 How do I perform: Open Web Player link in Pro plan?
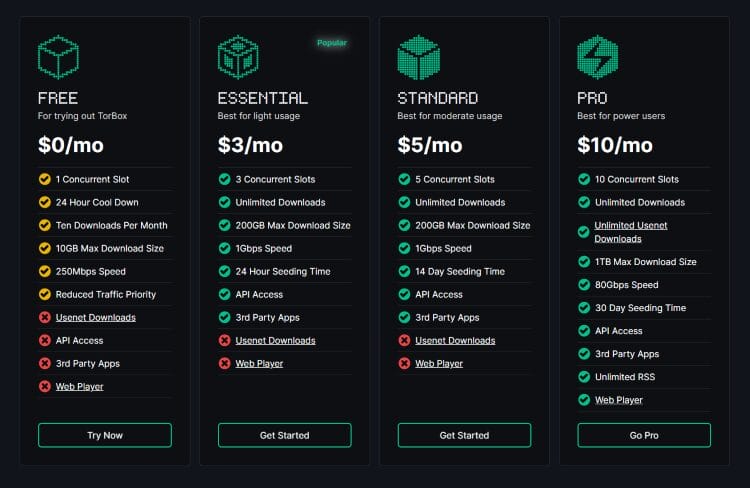click(619, 400)
